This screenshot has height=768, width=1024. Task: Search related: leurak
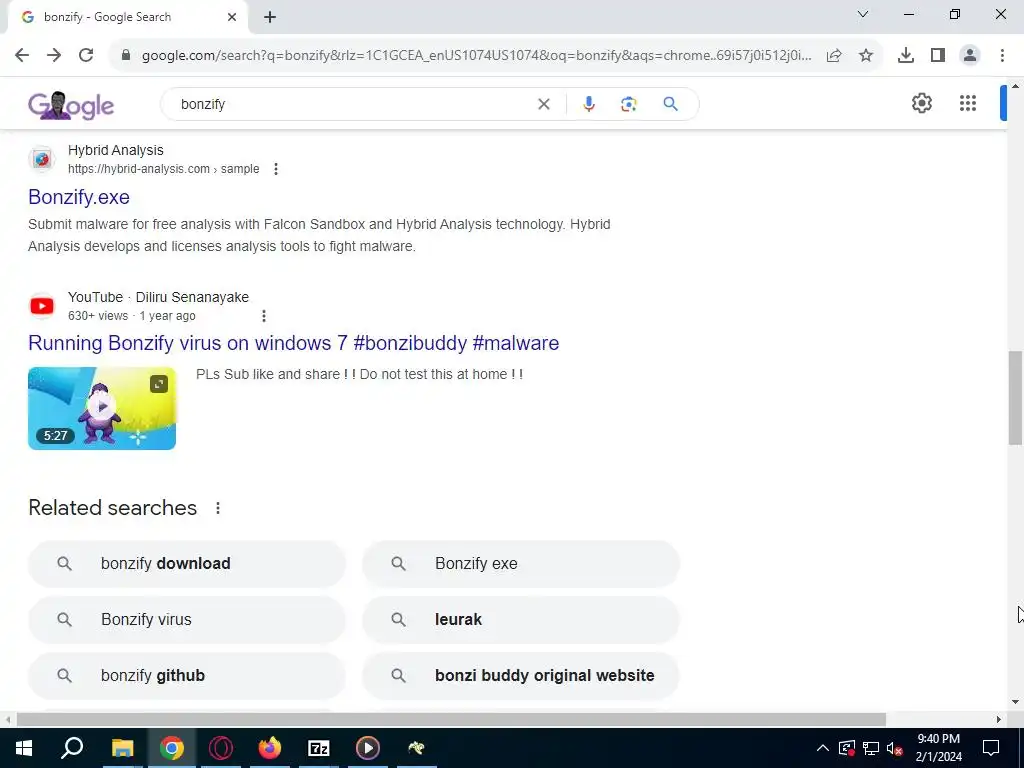coord(521,620)
